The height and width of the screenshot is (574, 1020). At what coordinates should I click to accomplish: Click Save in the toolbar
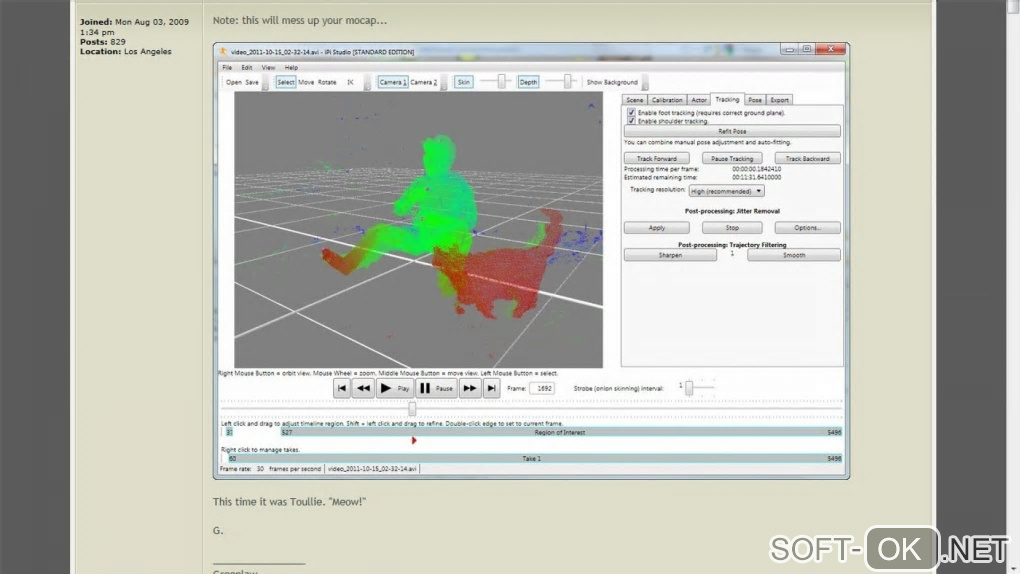point(252,83)
